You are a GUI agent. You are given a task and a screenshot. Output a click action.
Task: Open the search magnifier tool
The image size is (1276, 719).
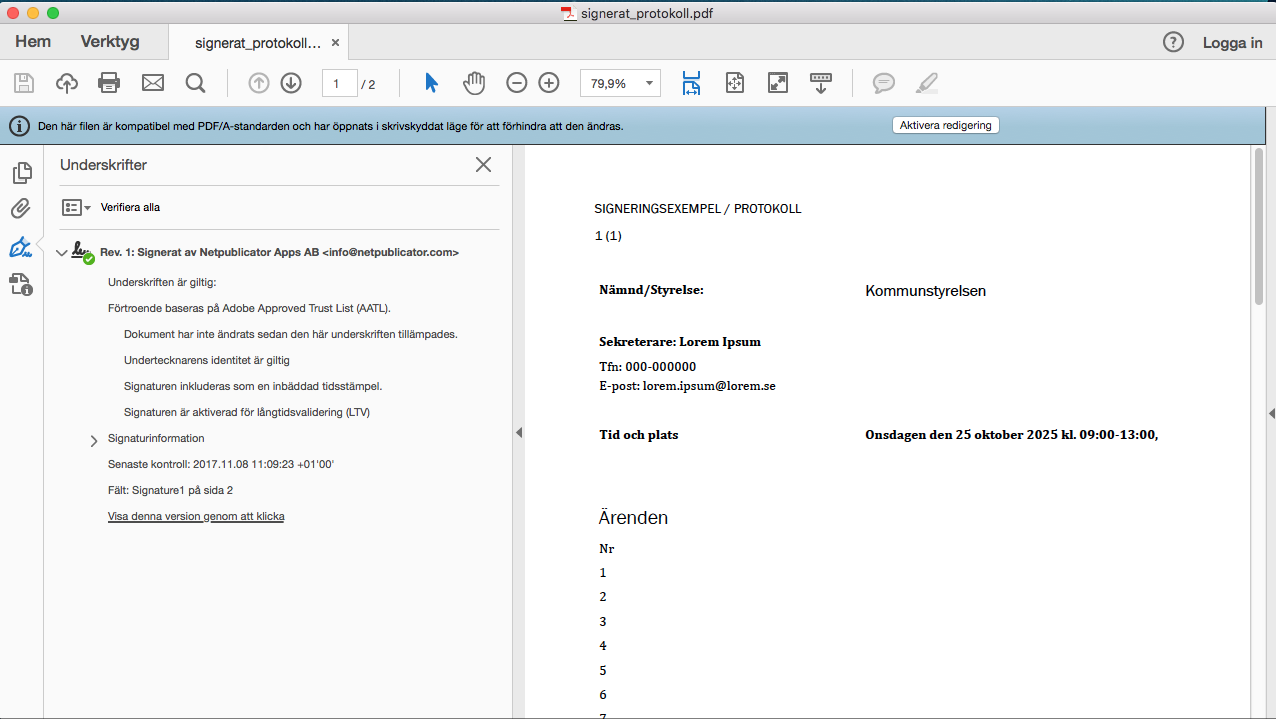(x=195, y=83)
